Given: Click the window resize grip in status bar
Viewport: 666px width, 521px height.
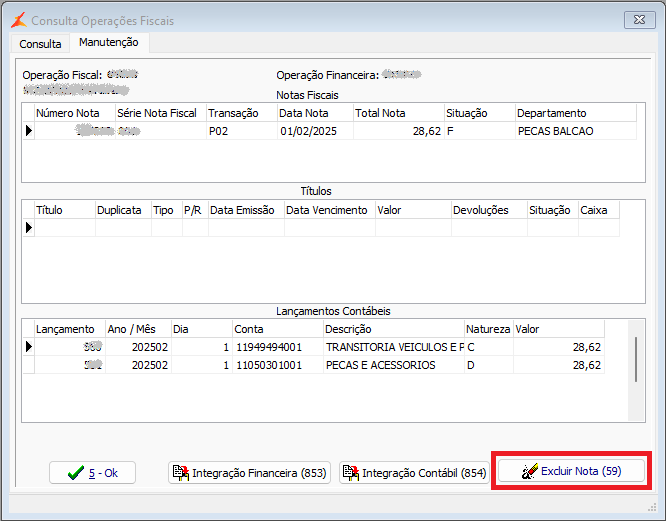Looking at the screenshot, I should (x=652, y=507).
